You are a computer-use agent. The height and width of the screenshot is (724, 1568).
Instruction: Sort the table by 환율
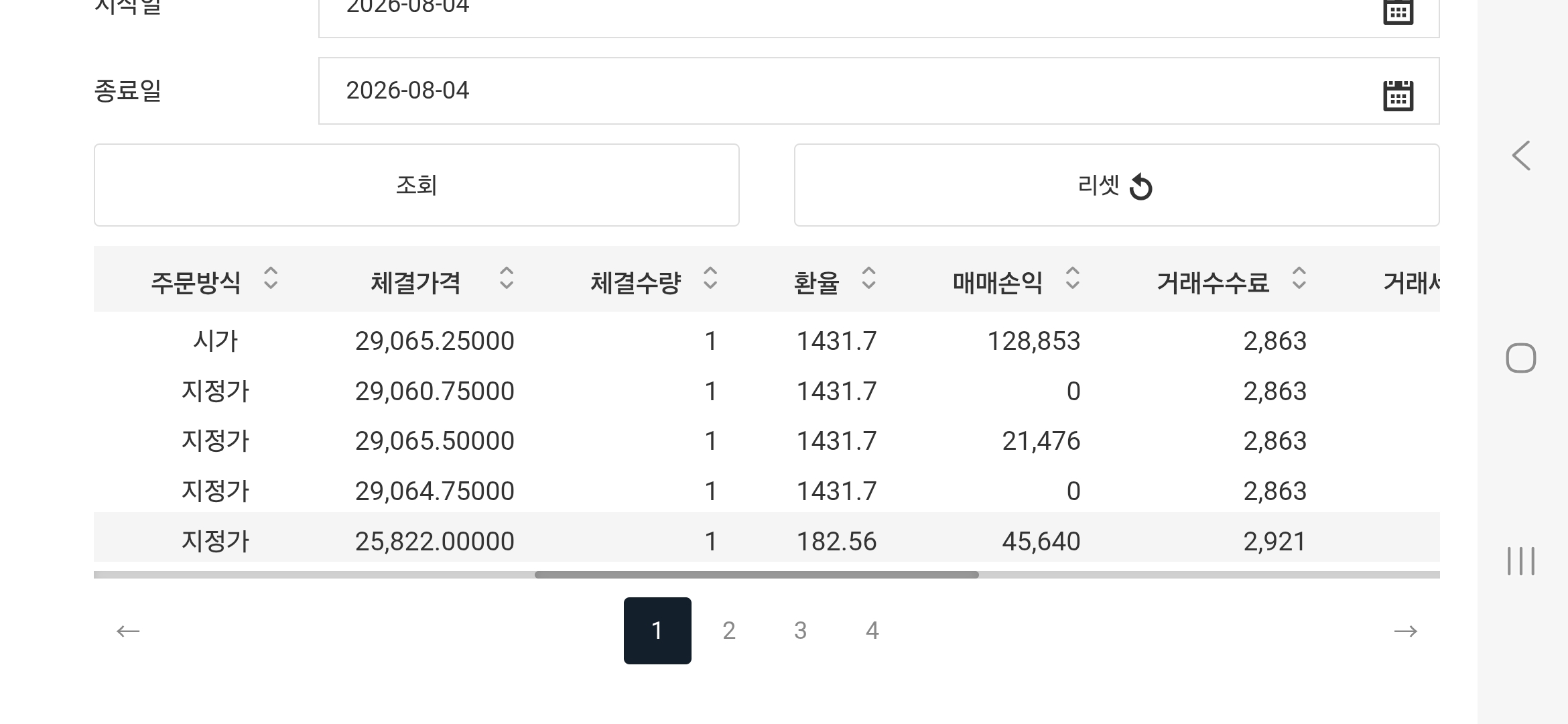coord(868,278)
